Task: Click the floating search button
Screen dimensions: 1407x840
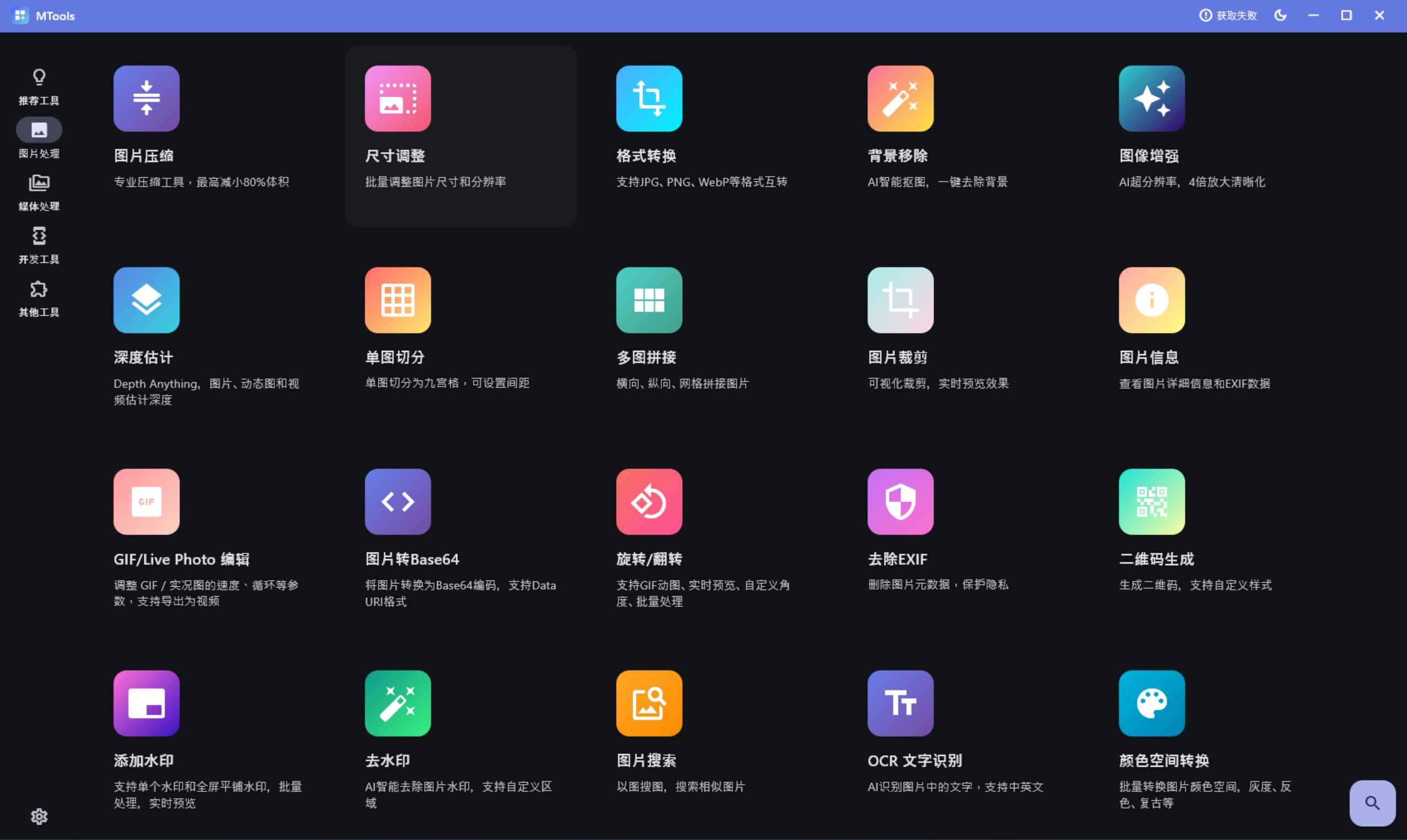Action: click(x=1372, y=803)
